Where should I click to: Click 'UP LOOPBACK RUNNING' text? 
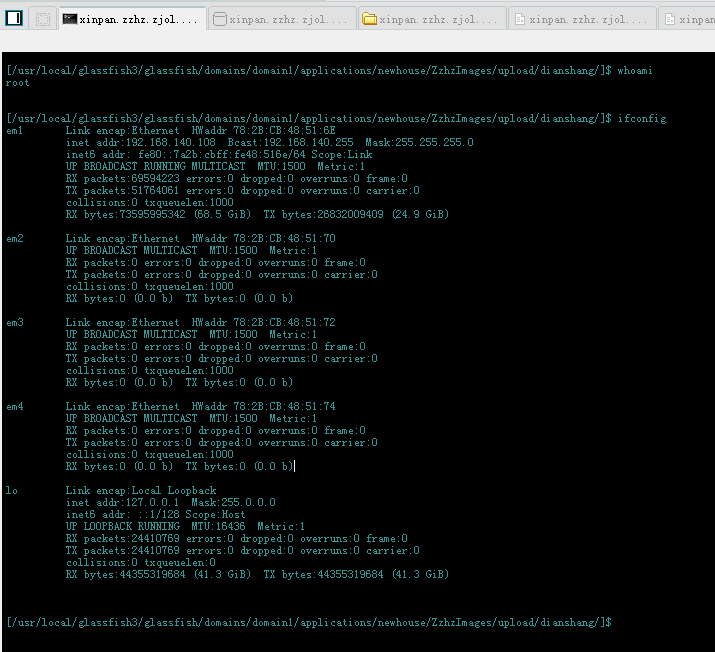coord(123,526)
